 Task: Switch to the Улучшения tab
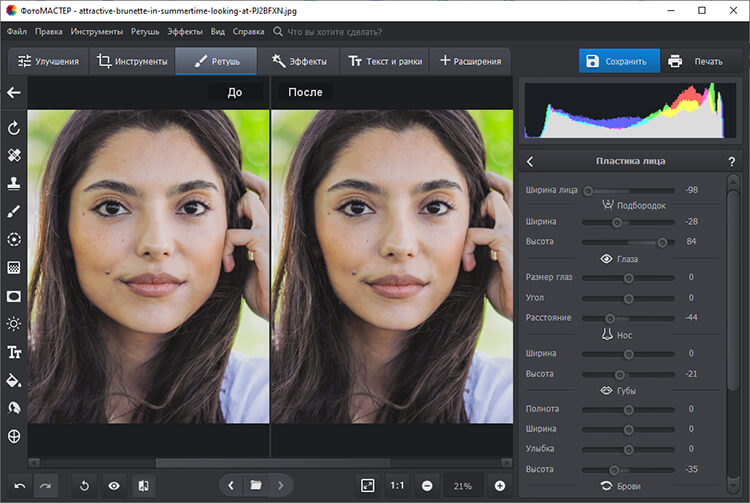click(x=48, y=61)
